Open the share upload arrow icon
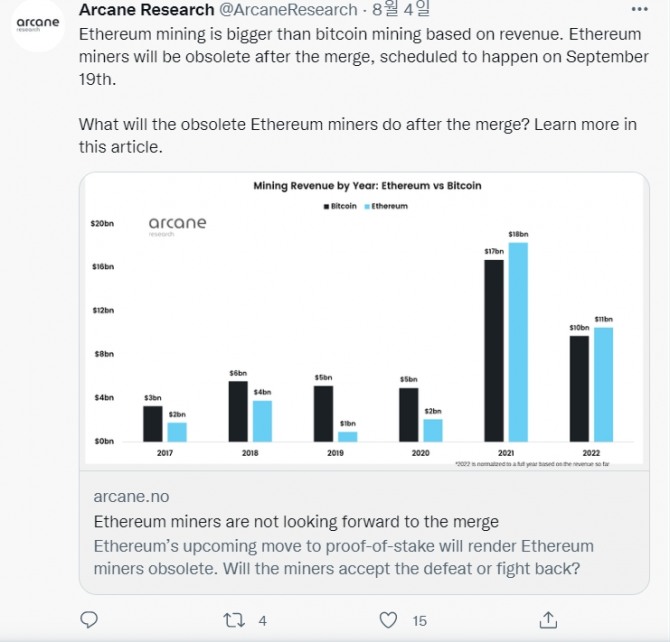670x642 pixels. point(548,620)
